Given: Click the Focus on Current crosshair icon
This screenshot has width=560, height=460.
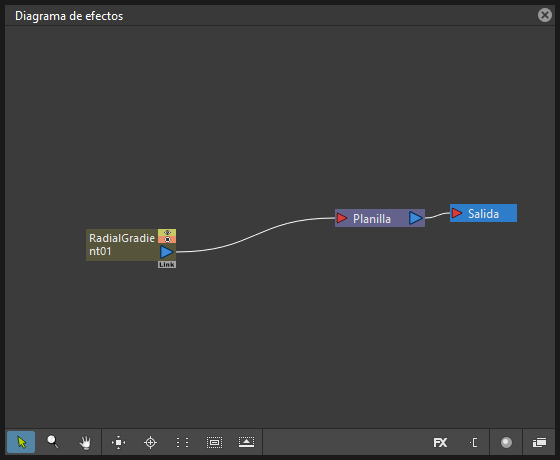Looking at the screenshot, I should coord(150,442).
